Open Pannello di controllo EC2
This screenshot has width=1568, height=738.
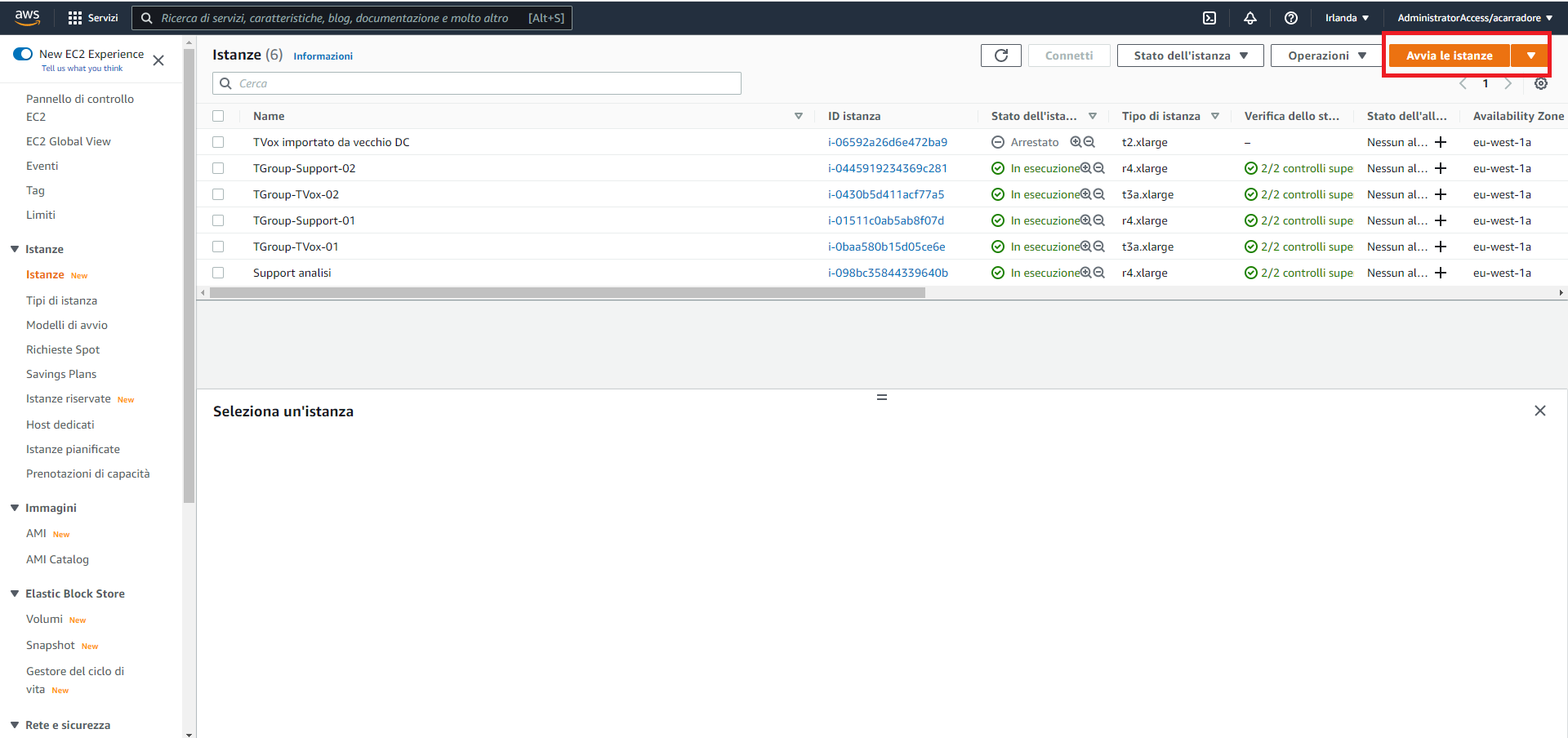click(80, 108)
